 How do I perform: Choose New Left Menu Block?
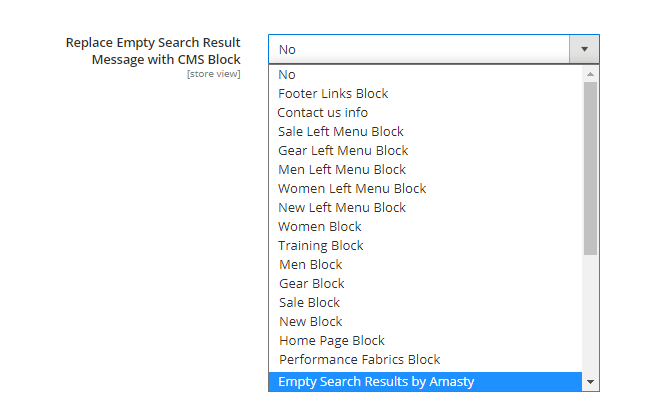pyautogui.click(x=342, y=207)
